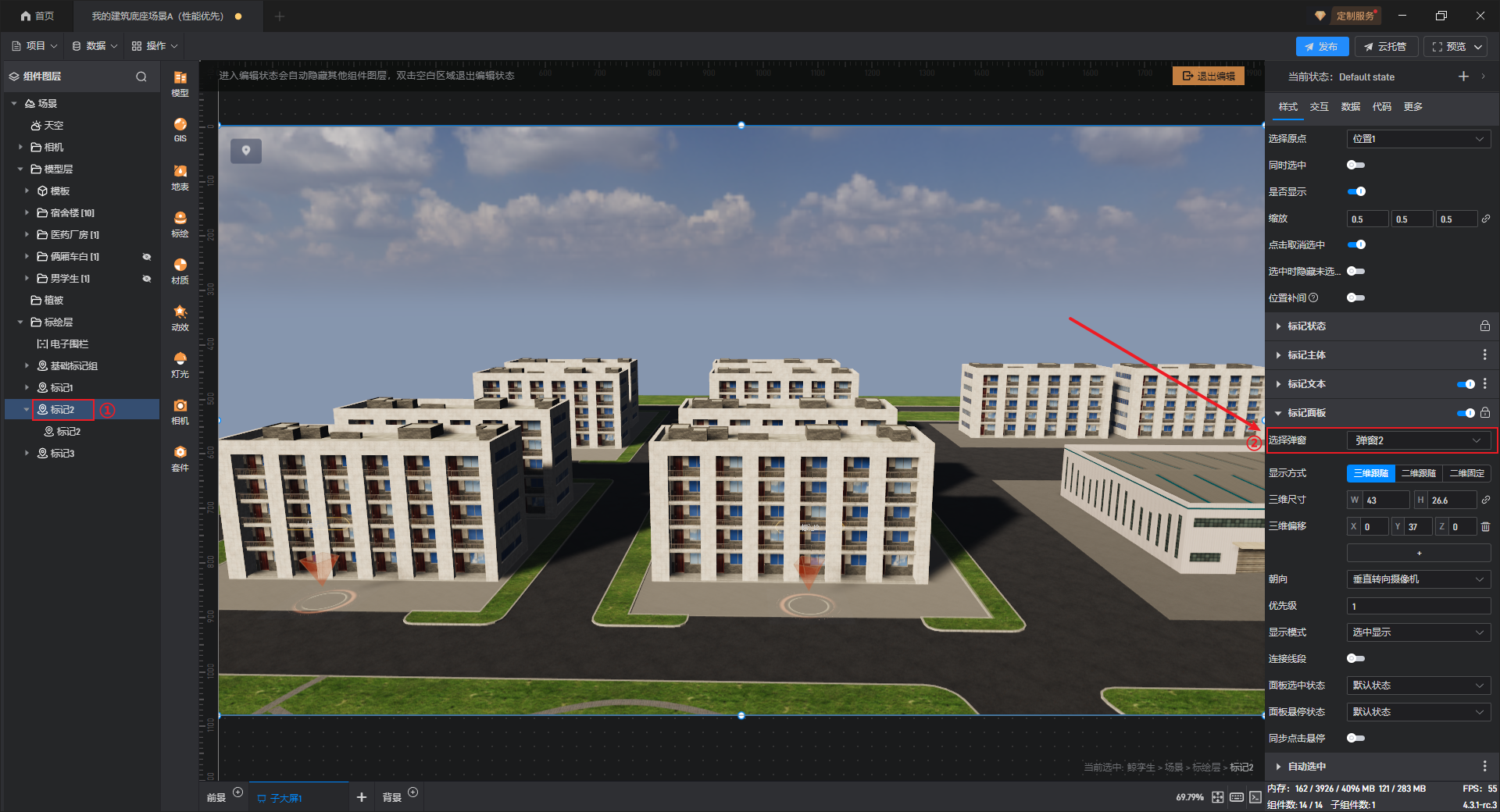Open the 面板选中状态 dropdown
This screenshot has width=1500, height=812.
(x=1419, y=686)
